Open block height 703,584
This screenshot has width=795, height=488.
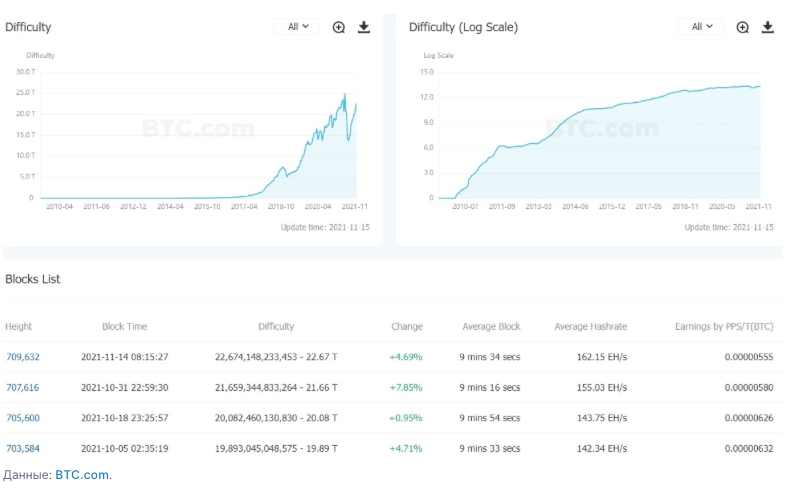coord(22,449)
